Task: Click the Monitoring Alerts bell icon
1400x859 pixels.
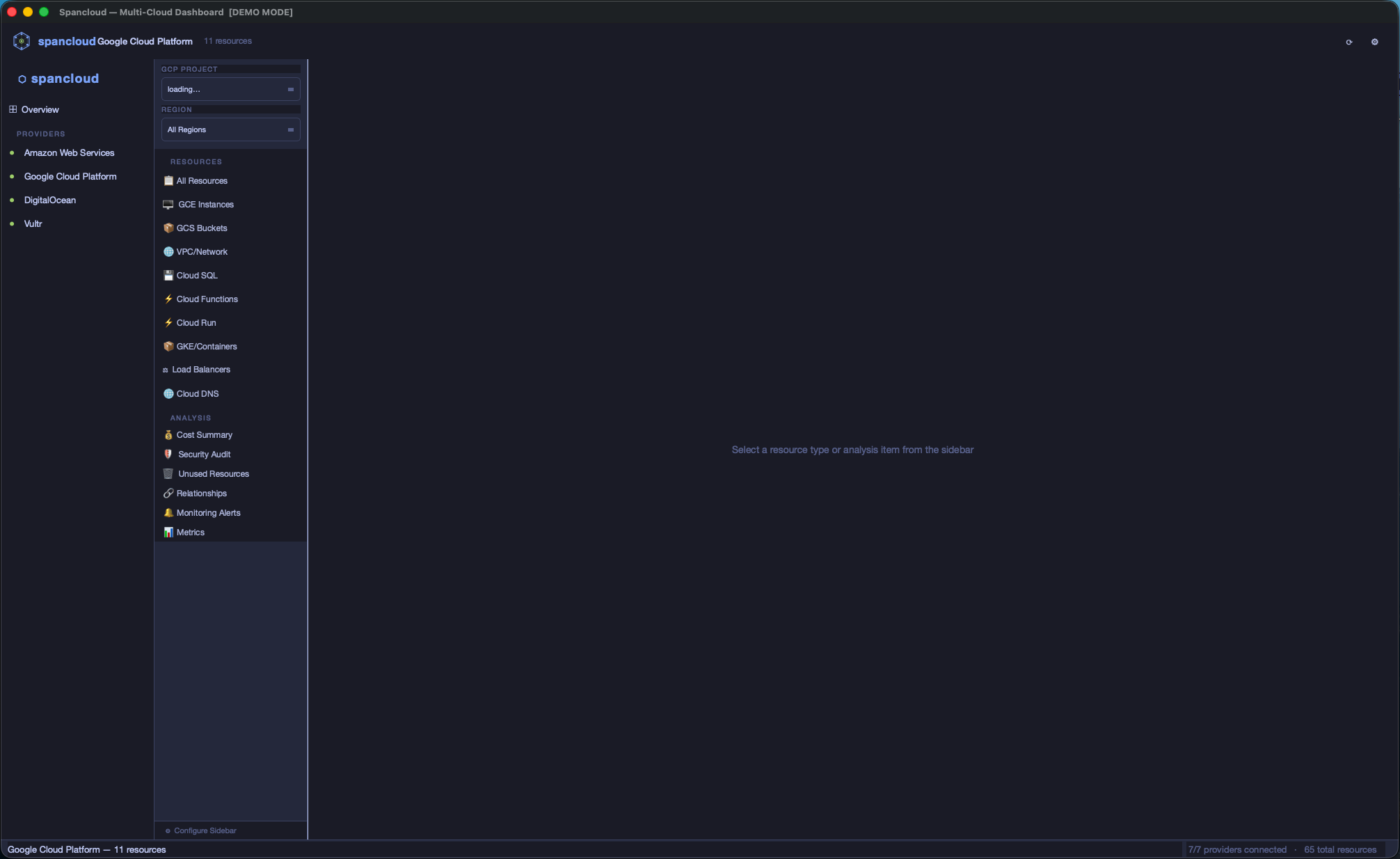Action: pyautogui.click(x=168, y=513)
